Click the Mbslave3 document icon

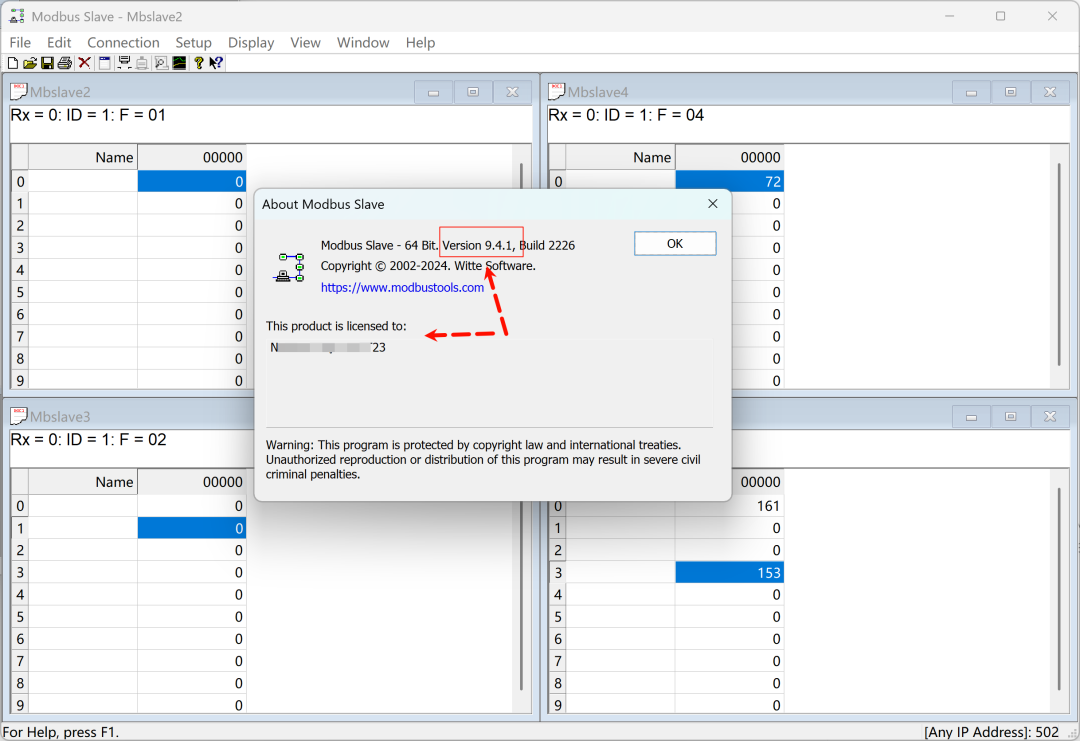tap(19, 415)
